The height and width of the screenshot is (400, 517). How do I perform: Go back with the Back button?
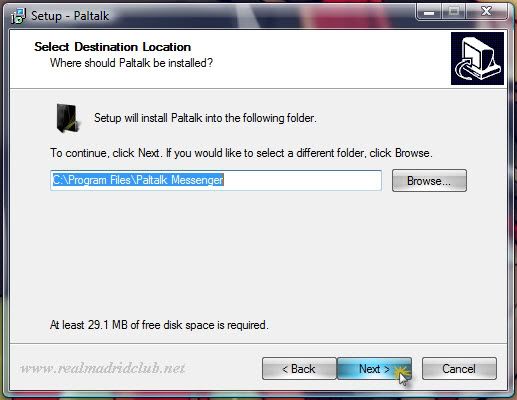tap(299, 369)
